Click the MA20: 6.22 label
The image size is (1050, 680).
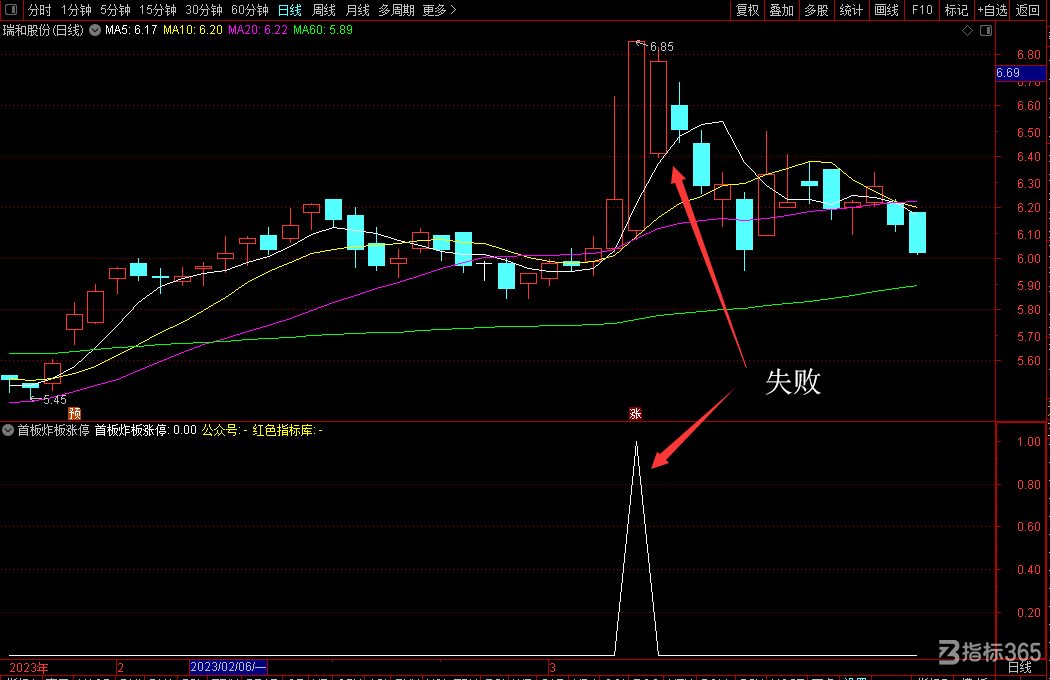[258, 30]
